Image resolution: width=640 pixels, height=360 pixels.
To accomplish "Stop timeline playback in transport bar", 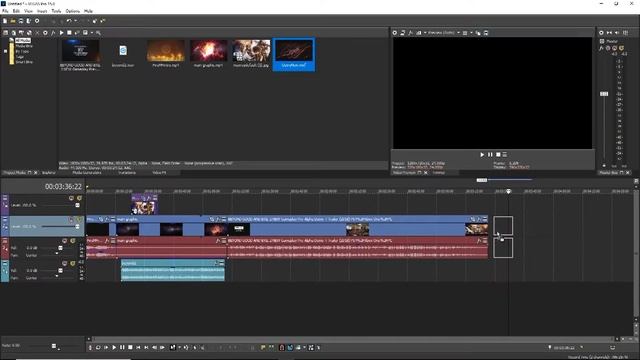I will pyautogui.click(x=130, y=347).
